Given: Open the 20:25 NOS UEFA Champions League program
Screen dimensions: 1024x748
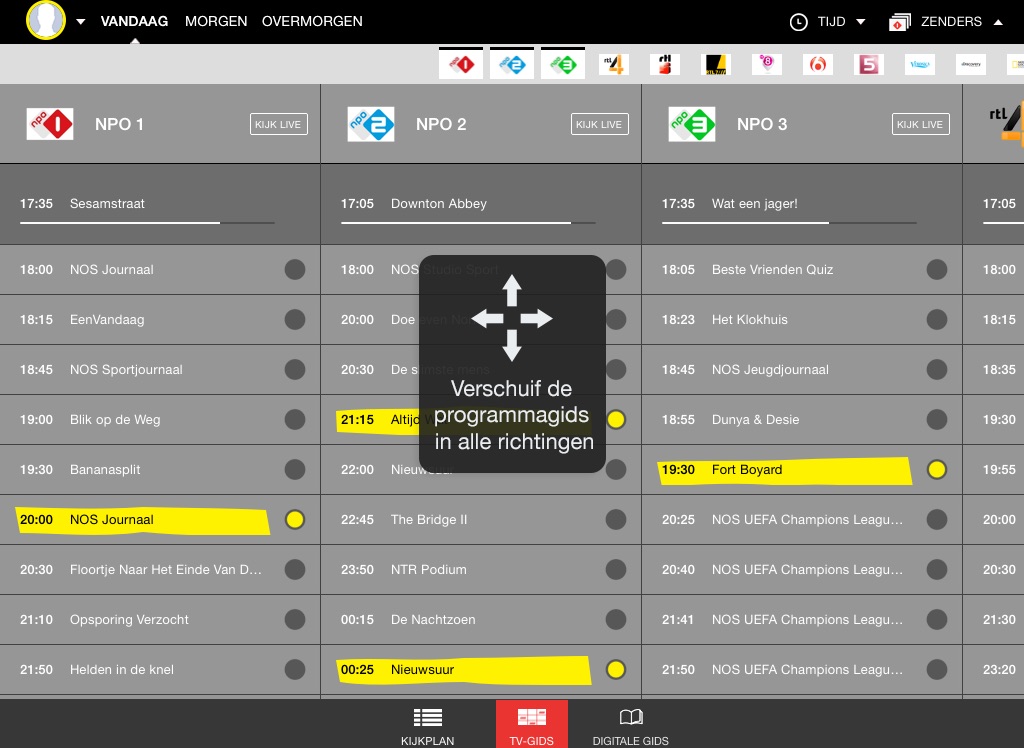Looking at the screenshot, I should pyautogui.click(x=802, y=519).
